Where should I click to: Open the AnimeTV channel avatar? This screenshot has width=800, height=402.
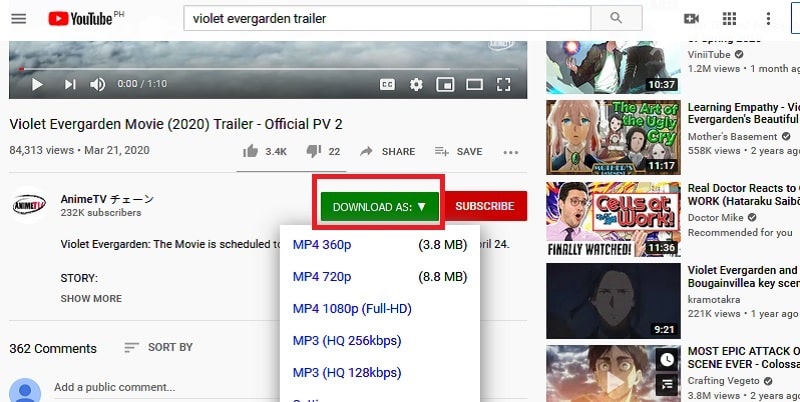pos(29,205)
